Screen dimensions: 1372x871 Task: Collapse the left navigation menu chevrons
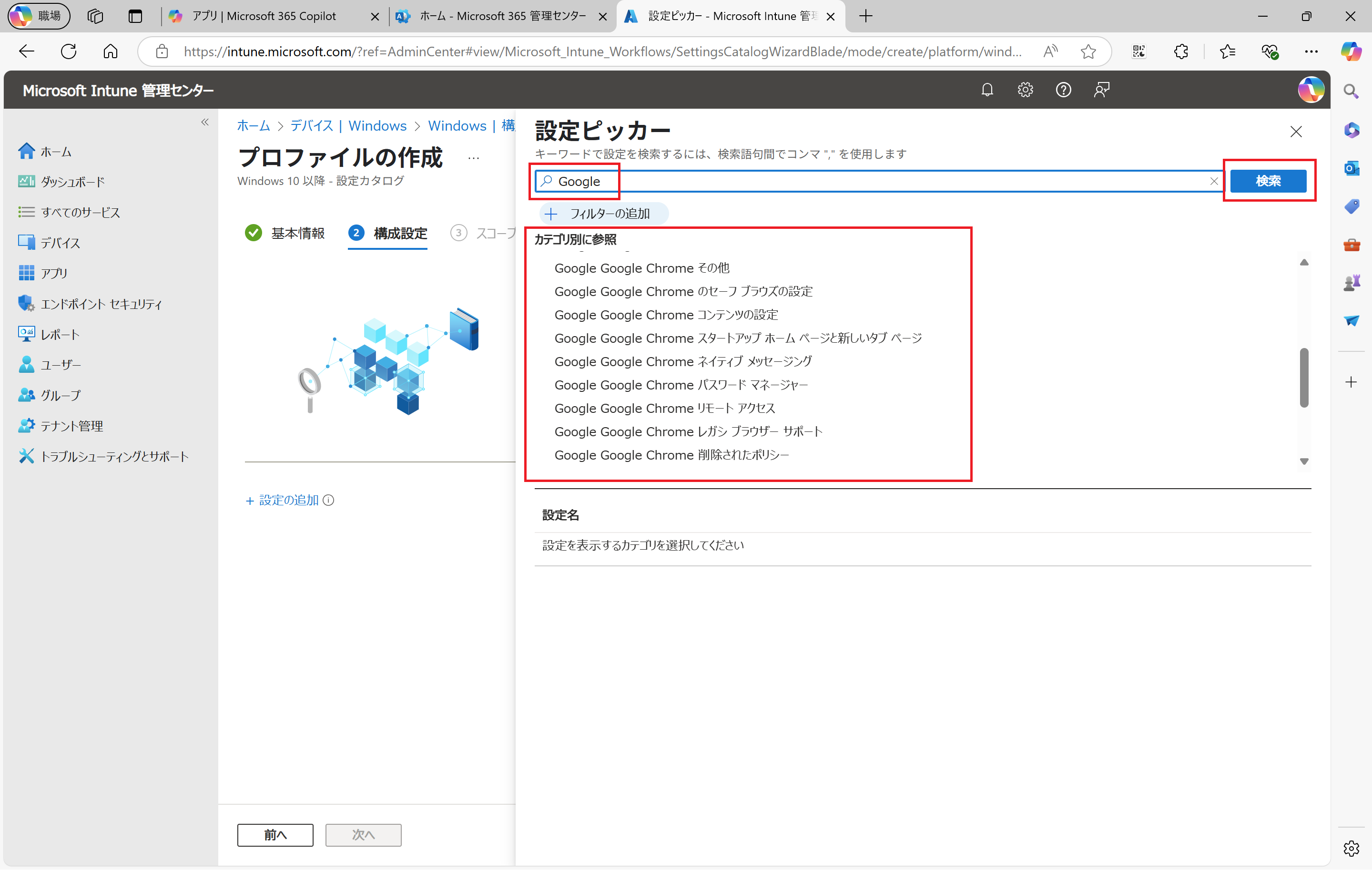click(205, 122)
